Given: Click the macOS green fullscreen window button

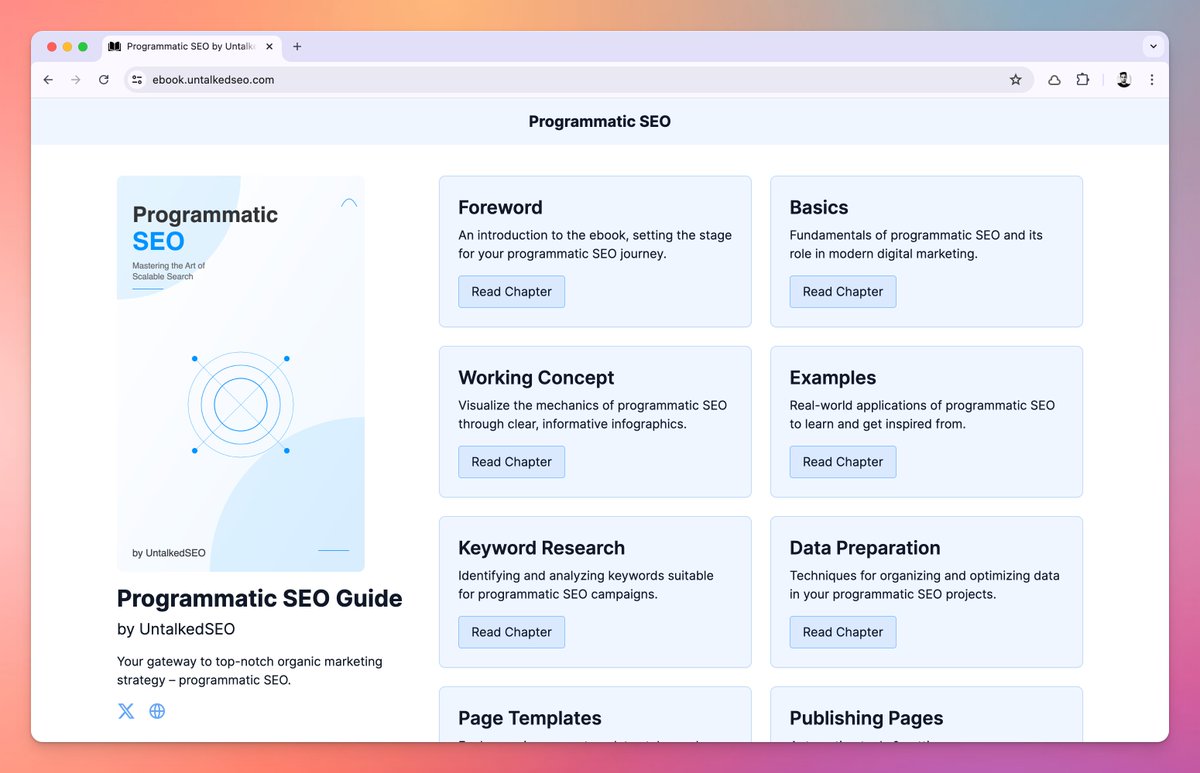Looking at the screenshot, I should tap(83, 47).
